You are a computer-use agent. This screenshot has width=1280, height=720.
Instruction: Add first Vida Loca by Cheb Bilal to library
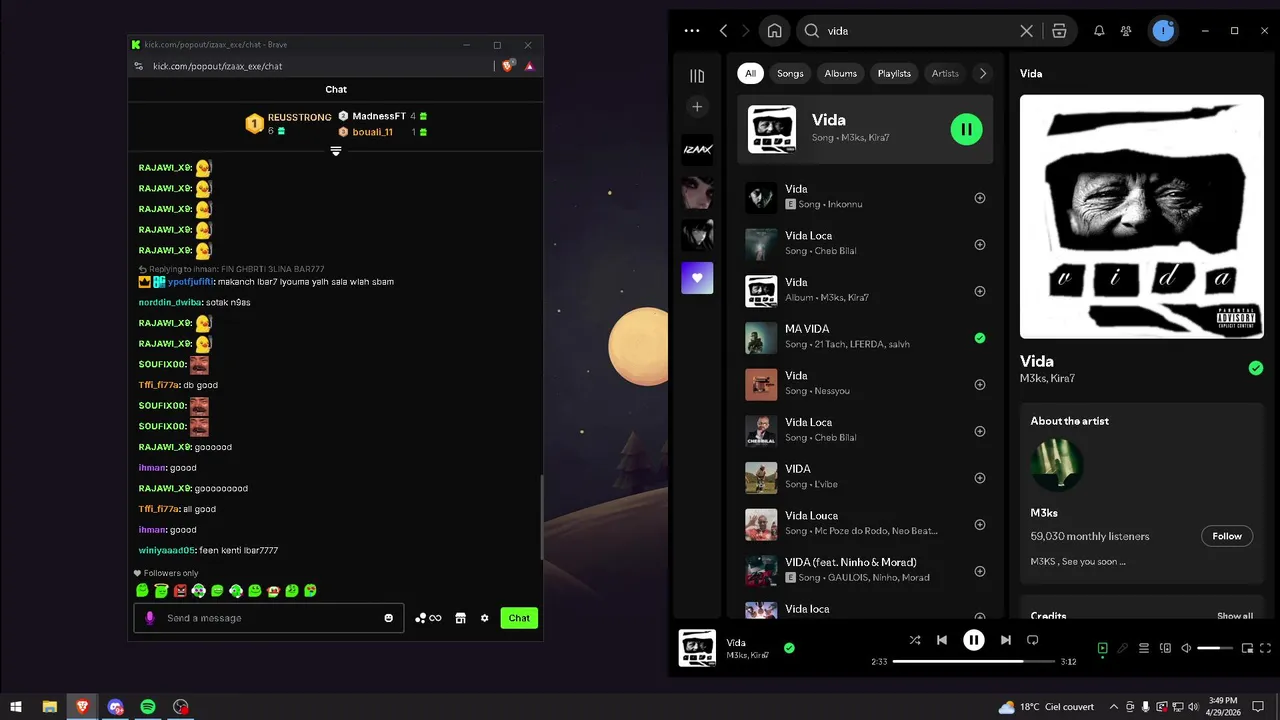tap(980, 245)
